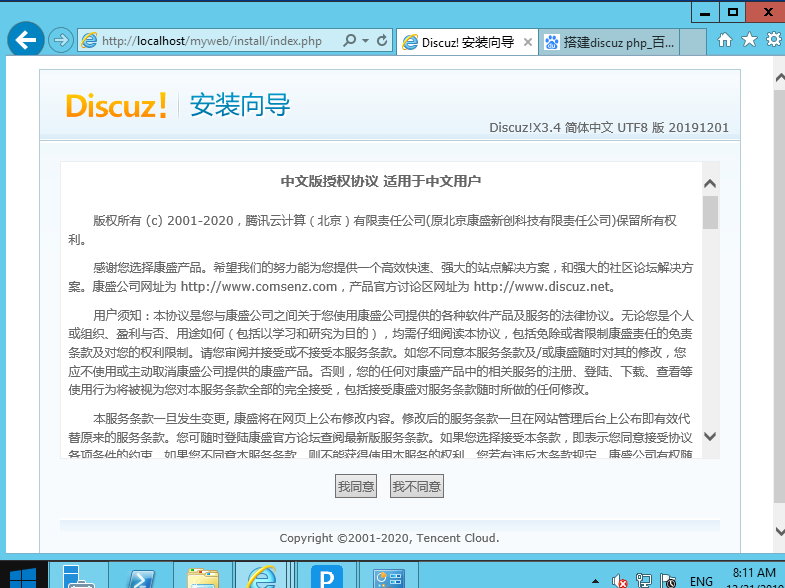785x588 pixels.
Task: Open the control panel taskbar icon
Action: (388, 576)
